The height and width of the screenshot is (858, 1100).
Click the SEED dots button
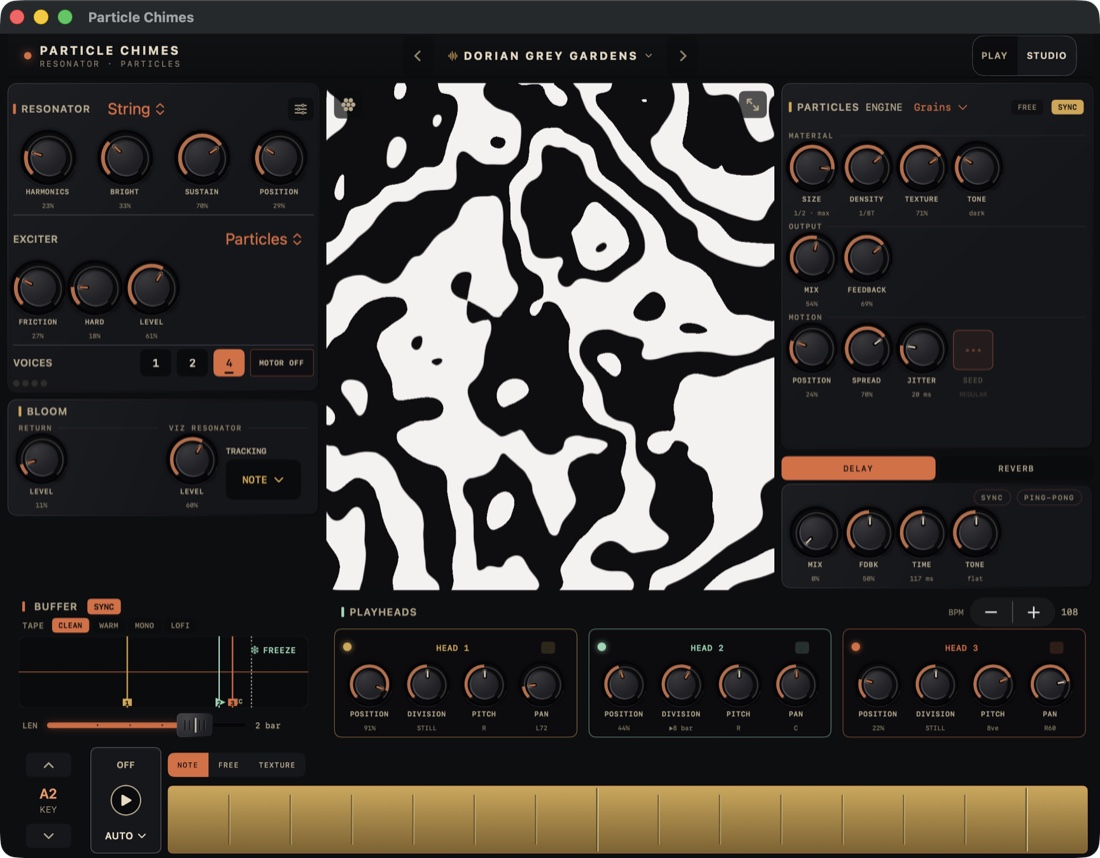coord(973,349)
